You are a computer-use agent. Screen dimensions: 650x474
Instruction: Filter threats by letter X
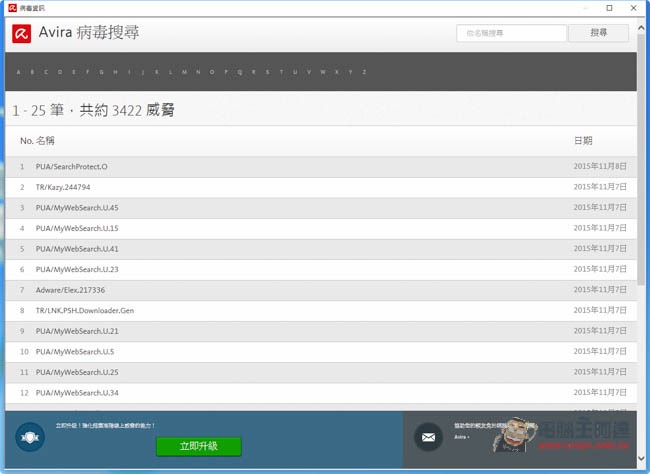click(337, 72)
